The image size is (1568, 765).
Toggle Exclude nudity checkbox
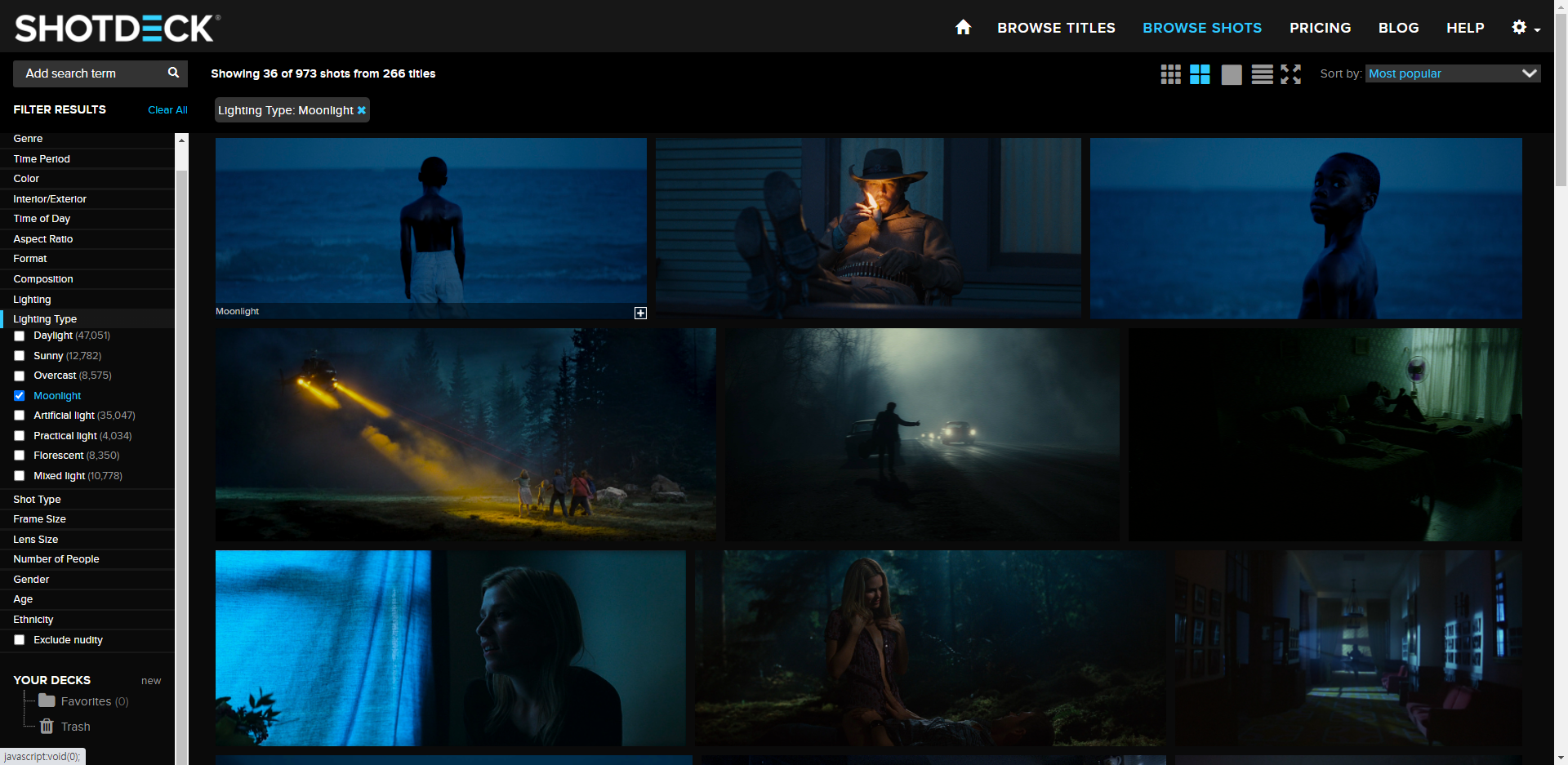point(19,640)
